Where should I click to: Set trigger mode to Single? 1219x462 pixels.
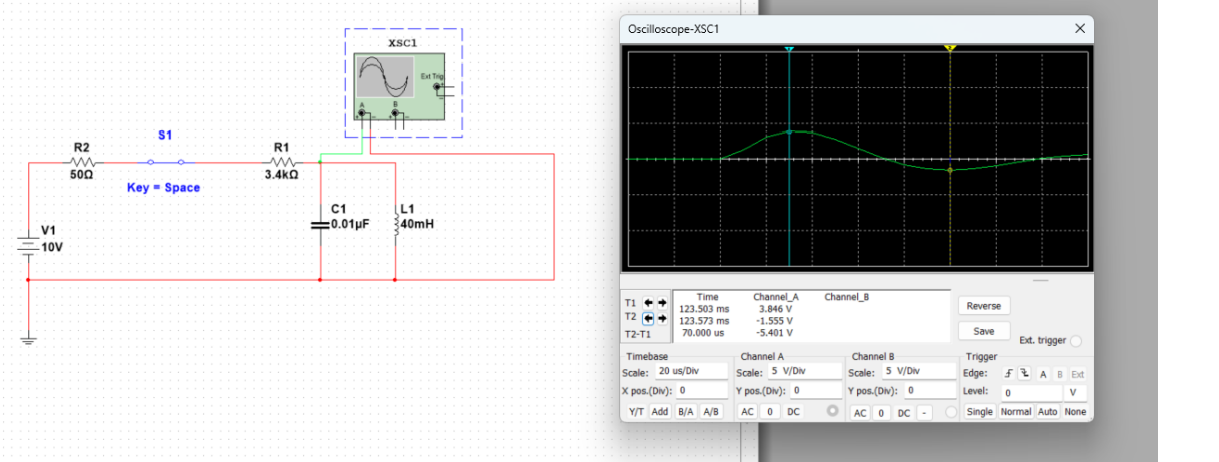pos(980,412)
